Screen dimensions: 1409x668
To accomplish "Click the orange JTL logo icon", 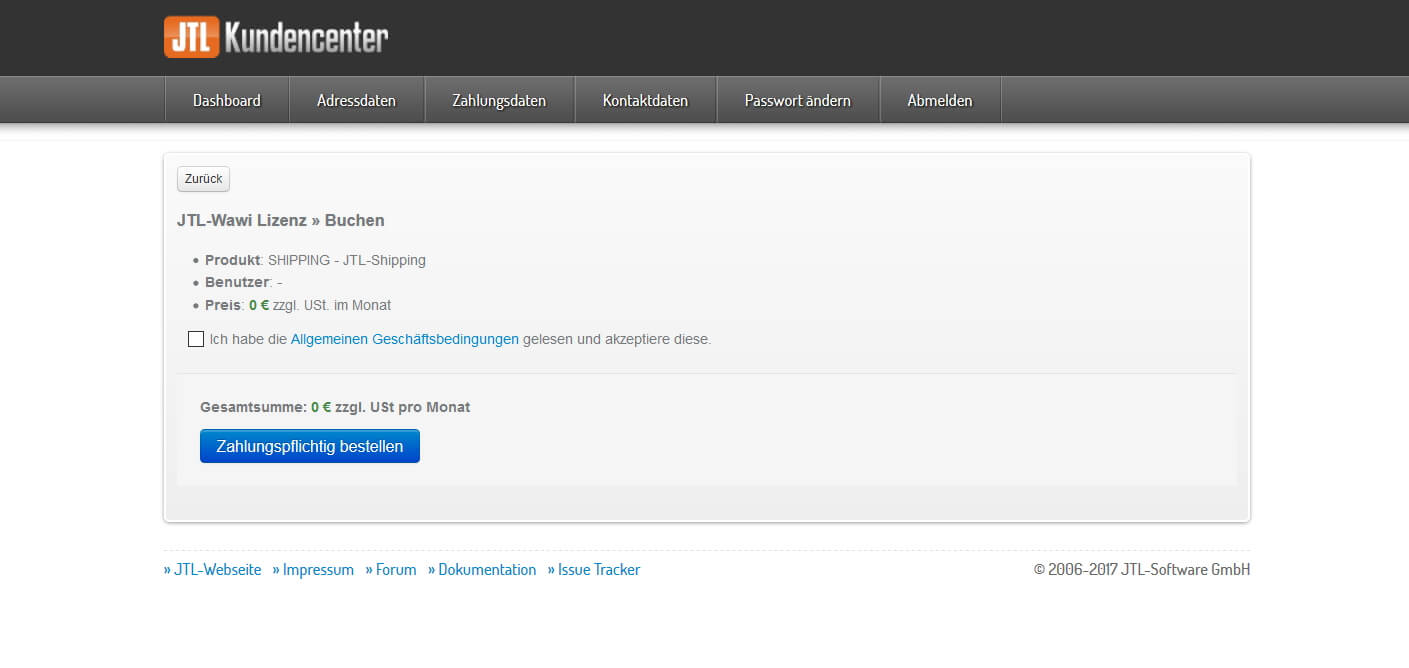I will pyautogui.click(x=191, y=37).
